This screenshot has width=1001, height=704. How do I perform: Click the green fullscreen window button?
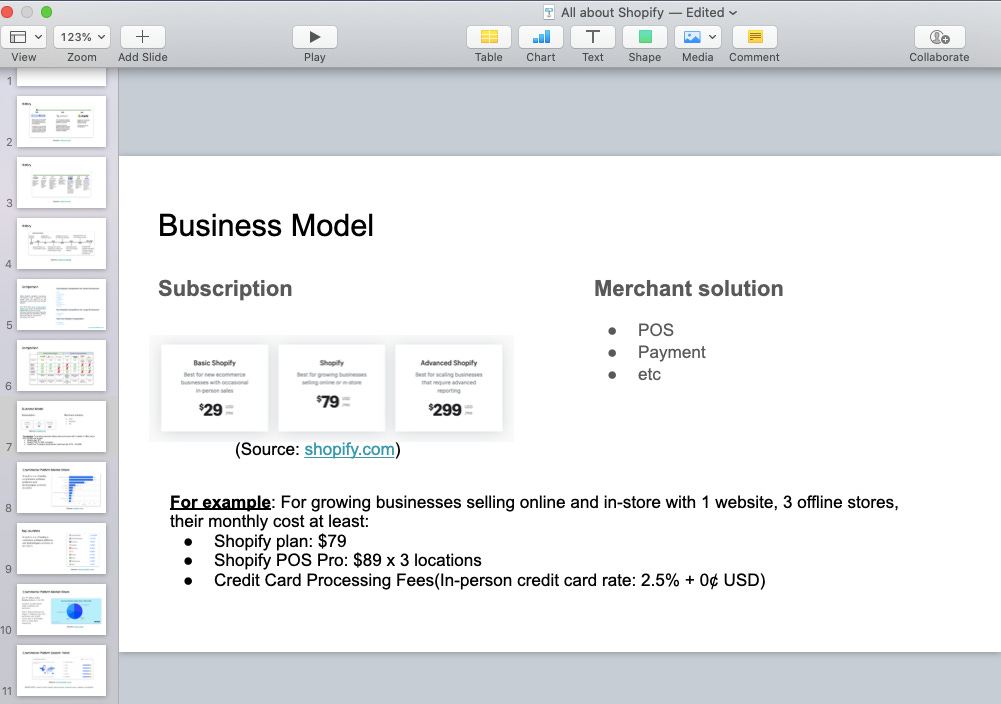click(46, 12)
